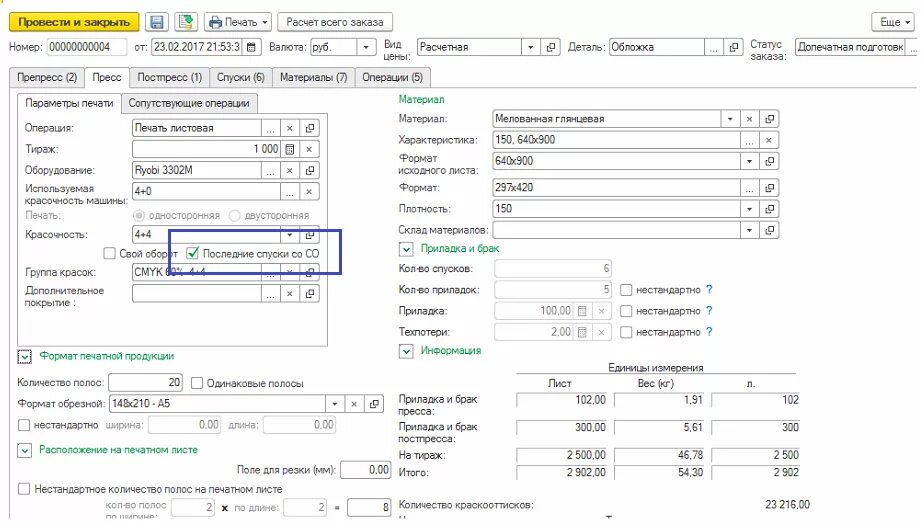This screenshot has height=522, width=922.
Task: Clear the Формат обрезной field
Action: pos(354,404)
